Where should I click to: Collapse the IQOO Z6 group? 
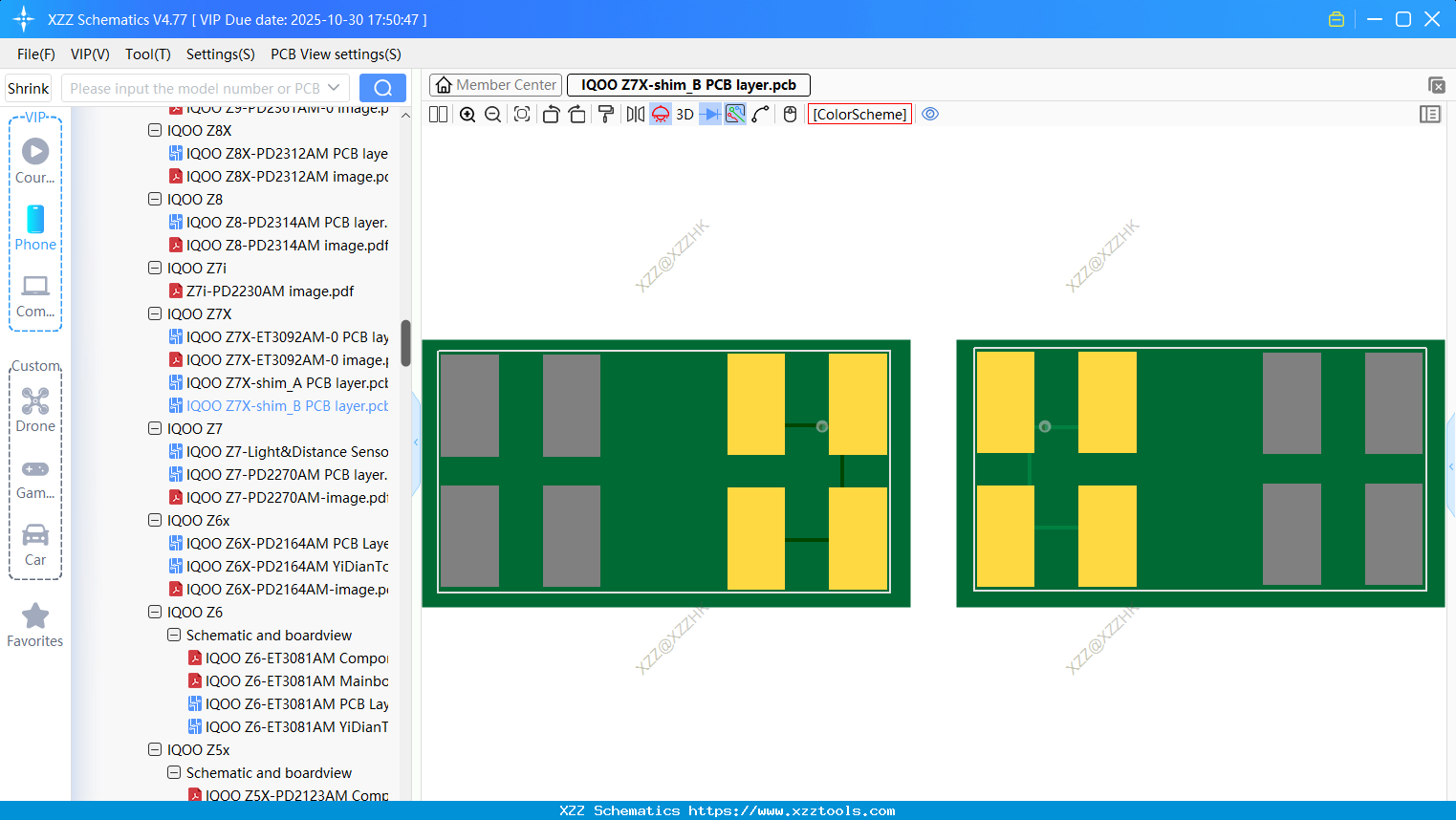155,612
